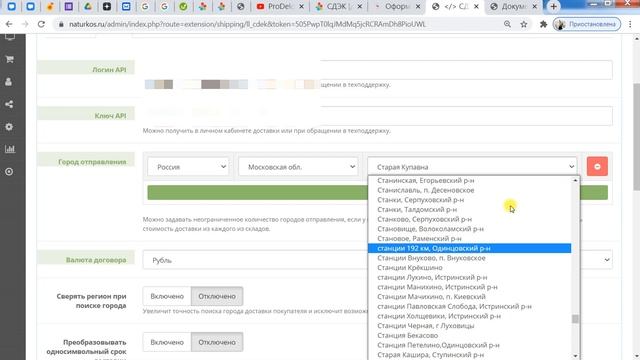Viewport: 640px width, 360px height.
Task: Click the zoom magnifier icon in the address bar
Action: (x=507, y=24)
